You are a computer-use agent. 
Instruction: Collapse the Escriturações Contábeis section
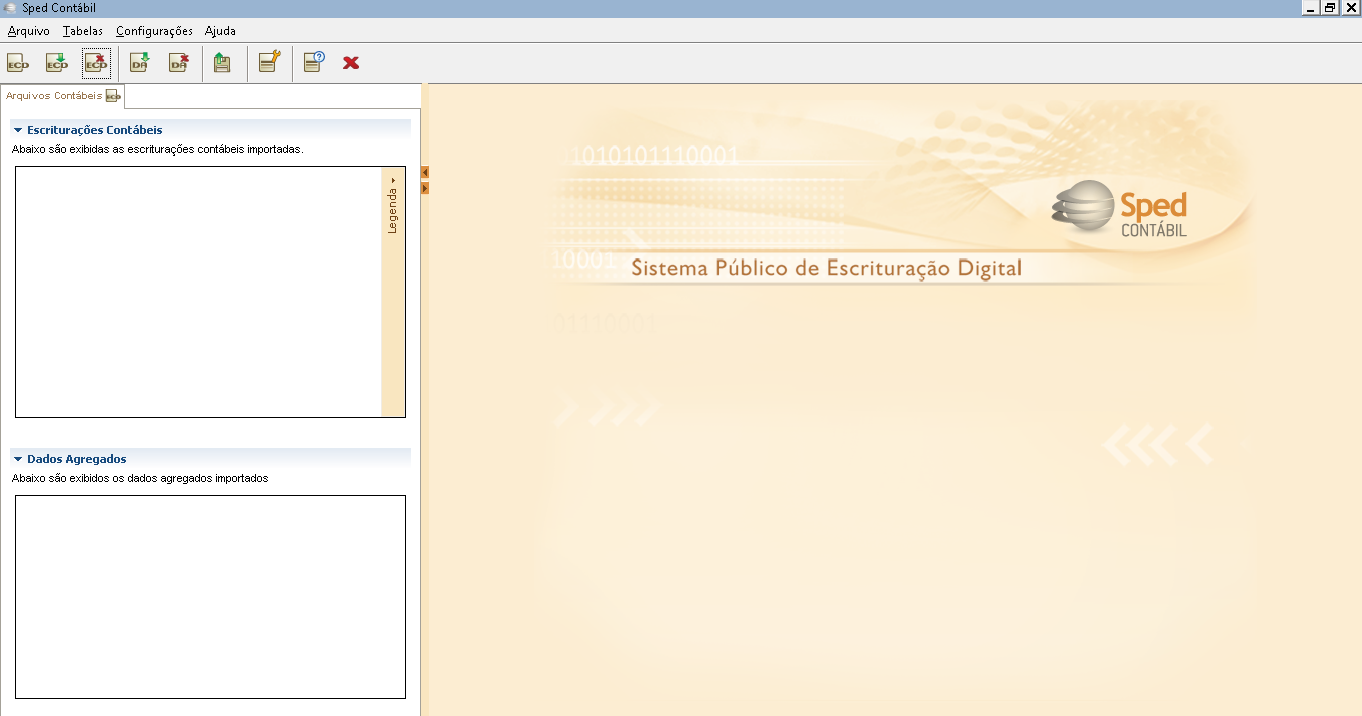[x=18, y=130]
